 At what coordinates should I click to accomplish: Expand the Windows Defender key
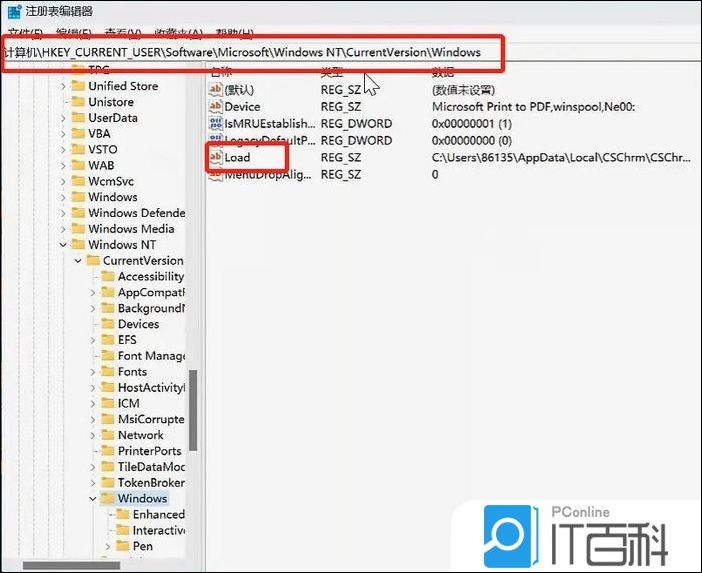tap(63, 213)
